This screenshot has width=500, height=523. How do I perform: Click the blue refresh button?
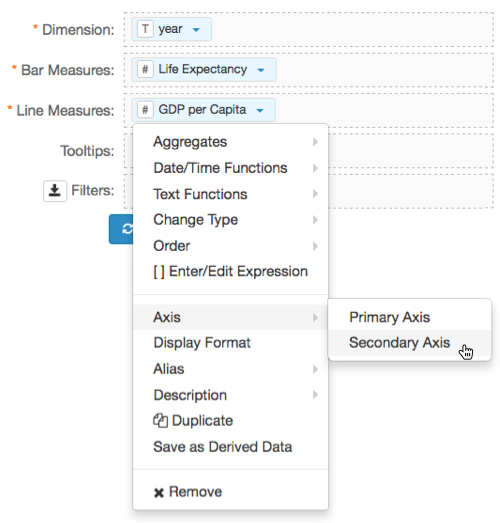(x=121, y=229)
